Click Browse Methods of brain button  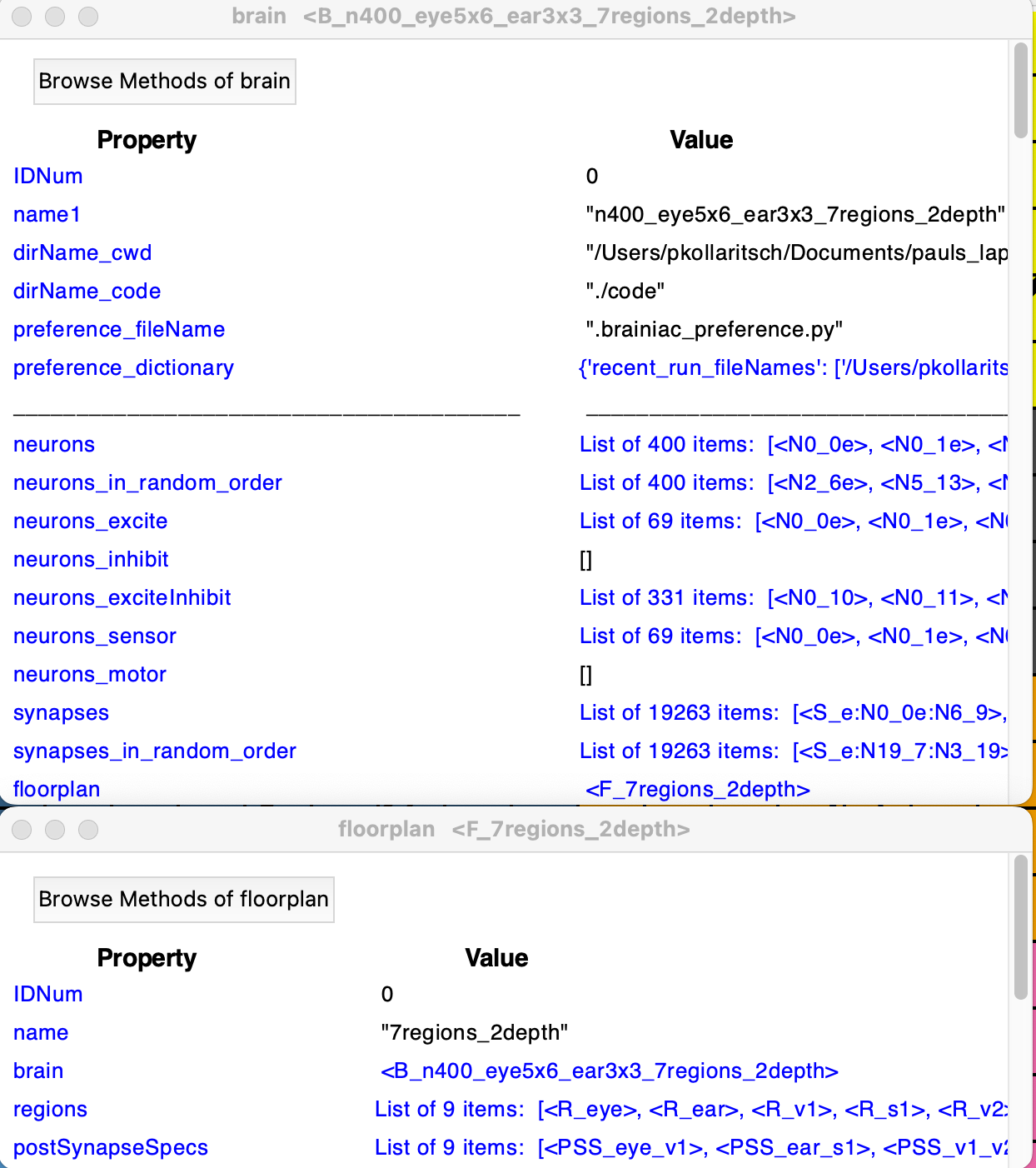click(x=164, y=81)
